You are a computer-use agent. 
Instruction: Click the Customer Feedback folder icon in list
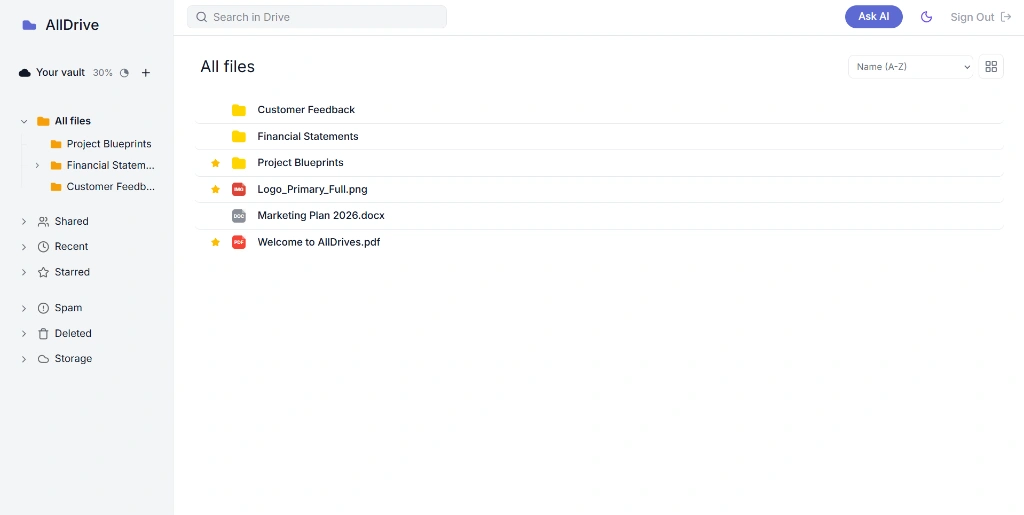[239, 110]
